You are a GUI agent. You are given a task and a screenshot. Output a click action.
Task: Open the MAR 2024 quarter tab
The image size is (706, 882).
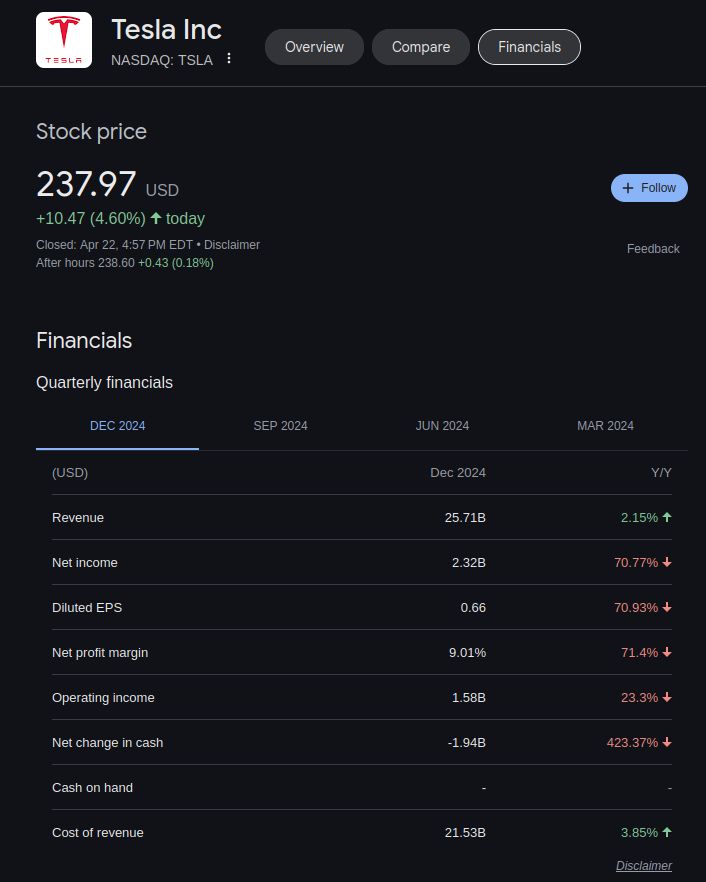(x=605, y=426)
